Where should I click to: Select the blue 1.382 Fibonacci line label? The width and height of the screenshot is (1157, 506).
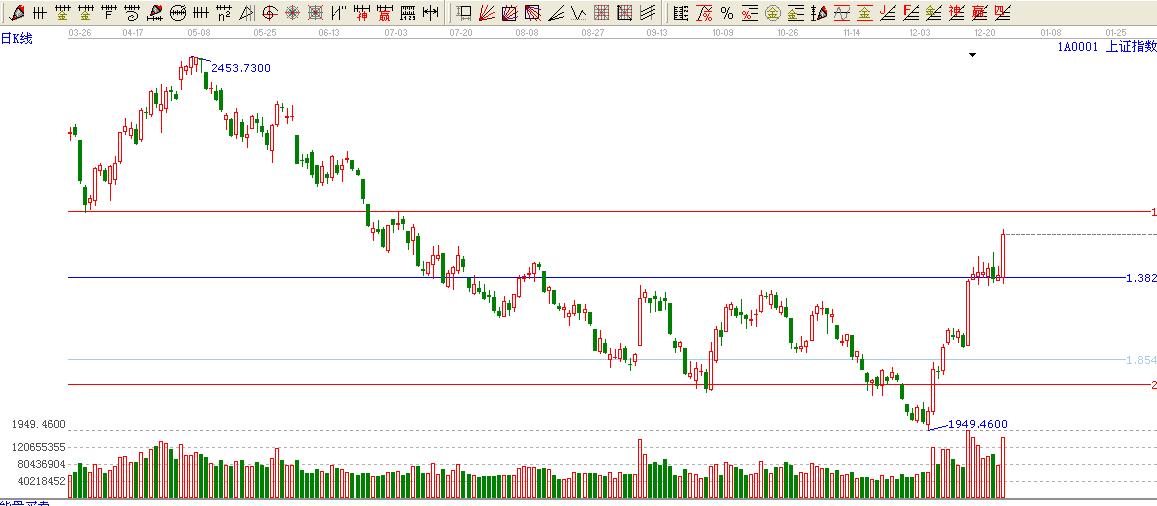1140,278
